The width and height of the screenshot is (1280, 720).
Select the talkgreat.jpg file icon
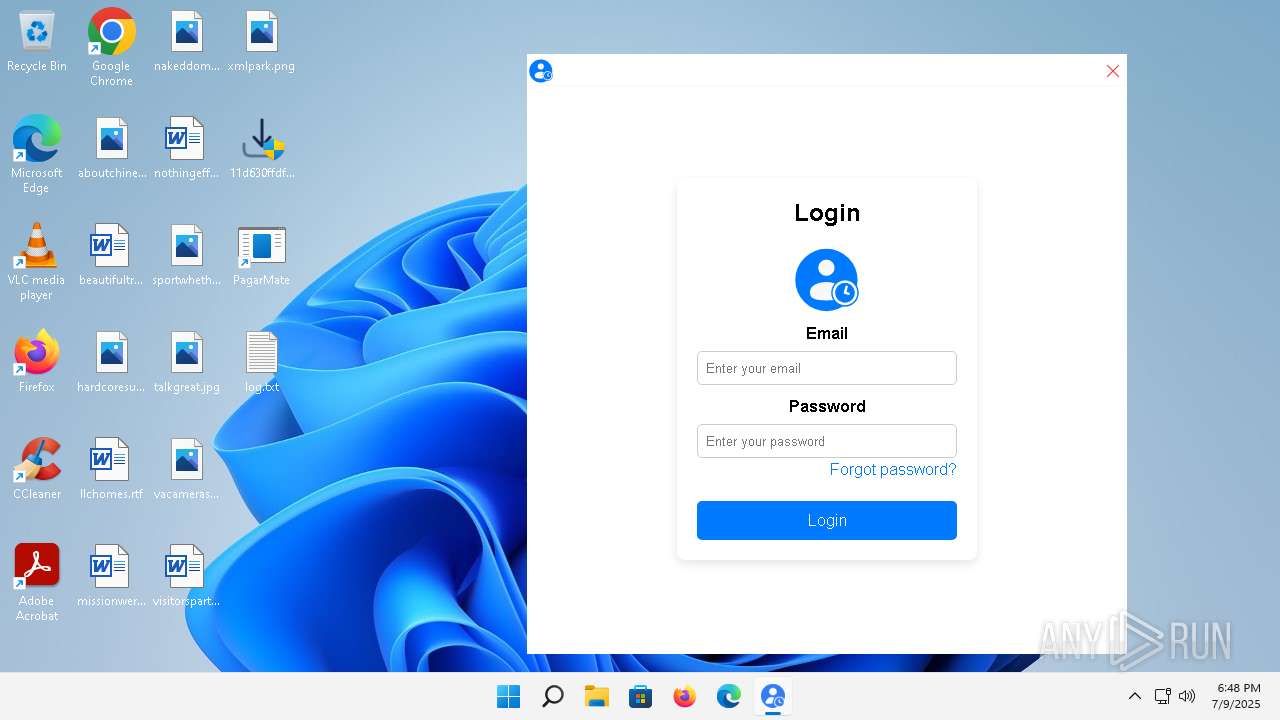[x=186, y=363]
